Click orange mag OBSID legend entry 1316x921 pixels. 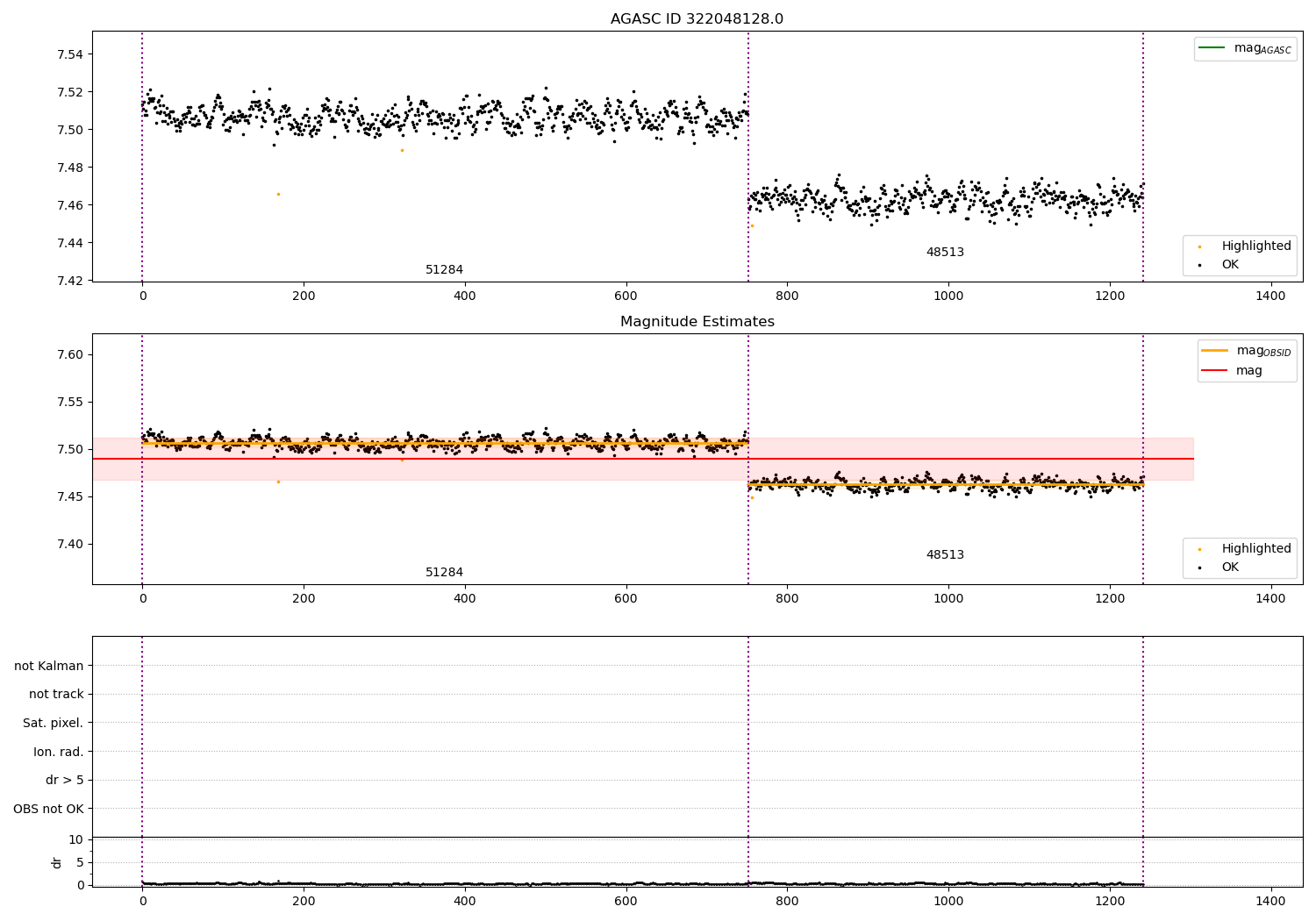(x=1247, y=351)
